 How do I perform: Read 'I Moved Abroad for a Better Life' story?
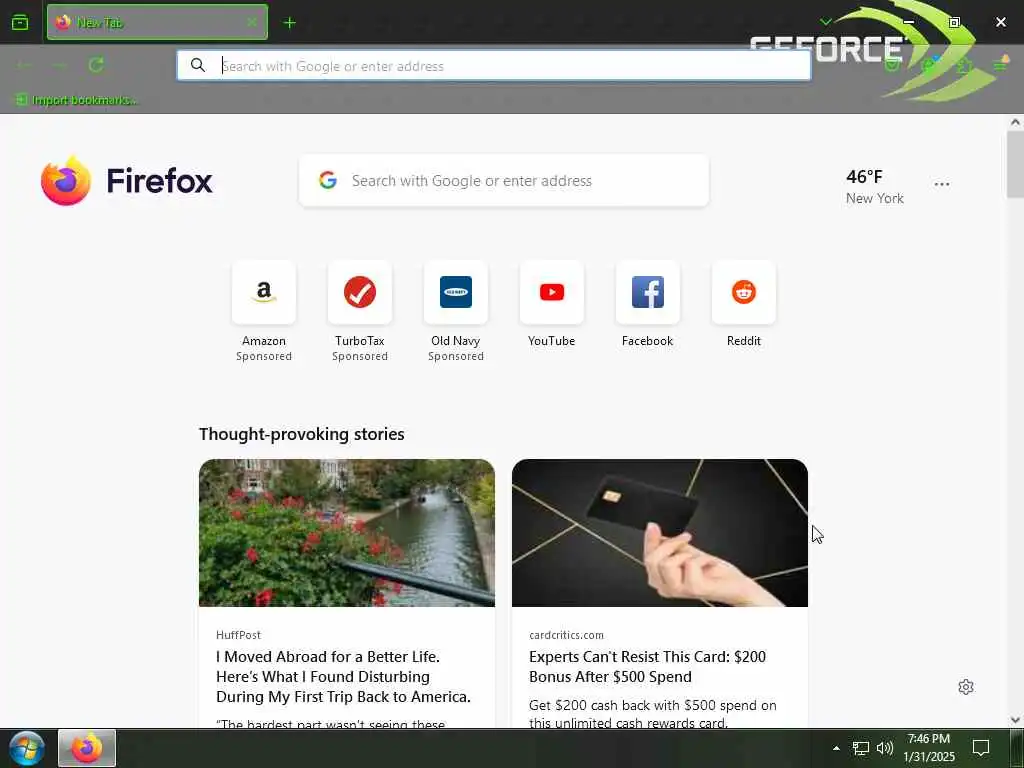344,677
